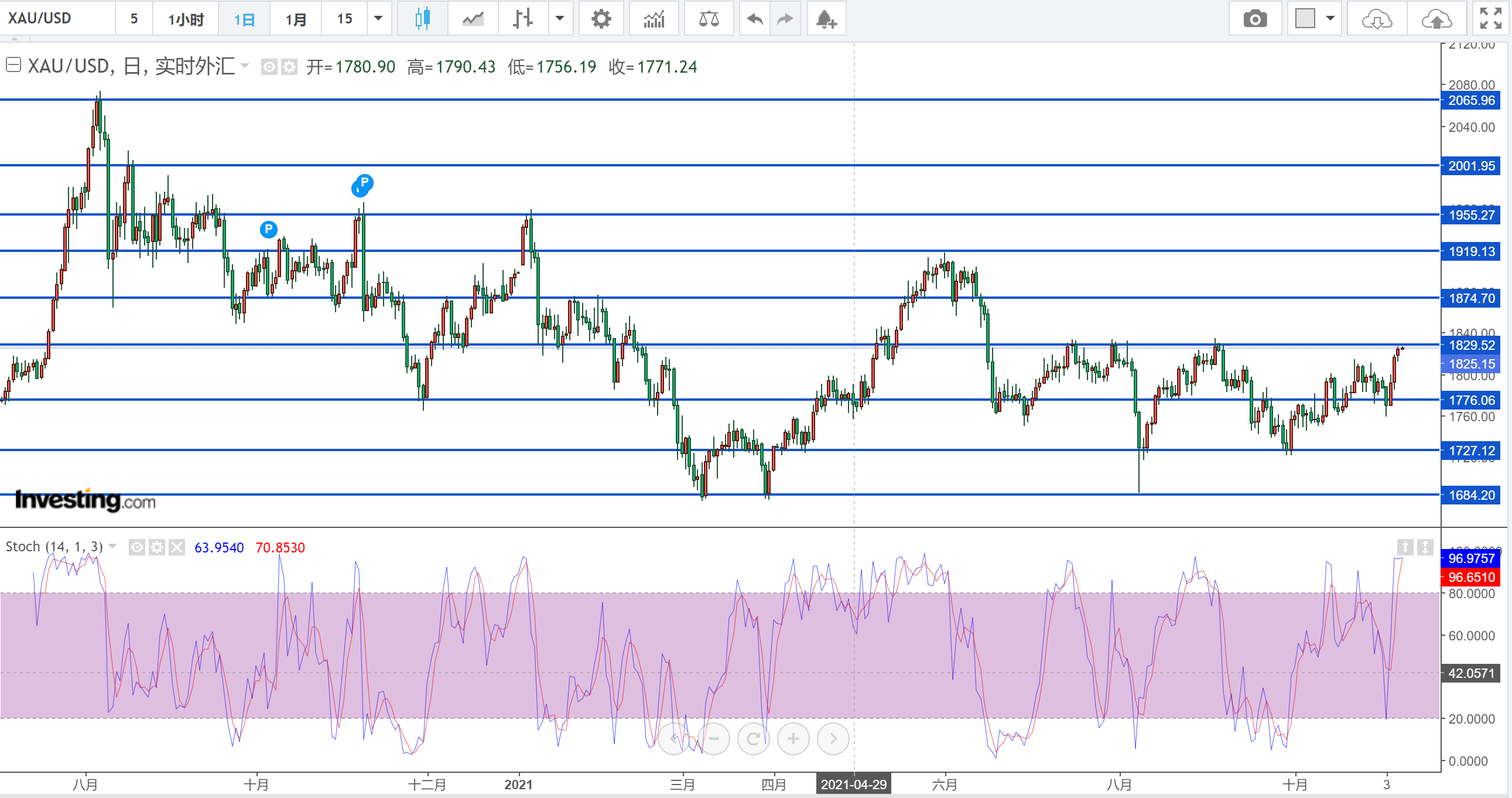Collapse the XAU/USD legend box
Screen dimensions: 1512x798
(13, 64)
